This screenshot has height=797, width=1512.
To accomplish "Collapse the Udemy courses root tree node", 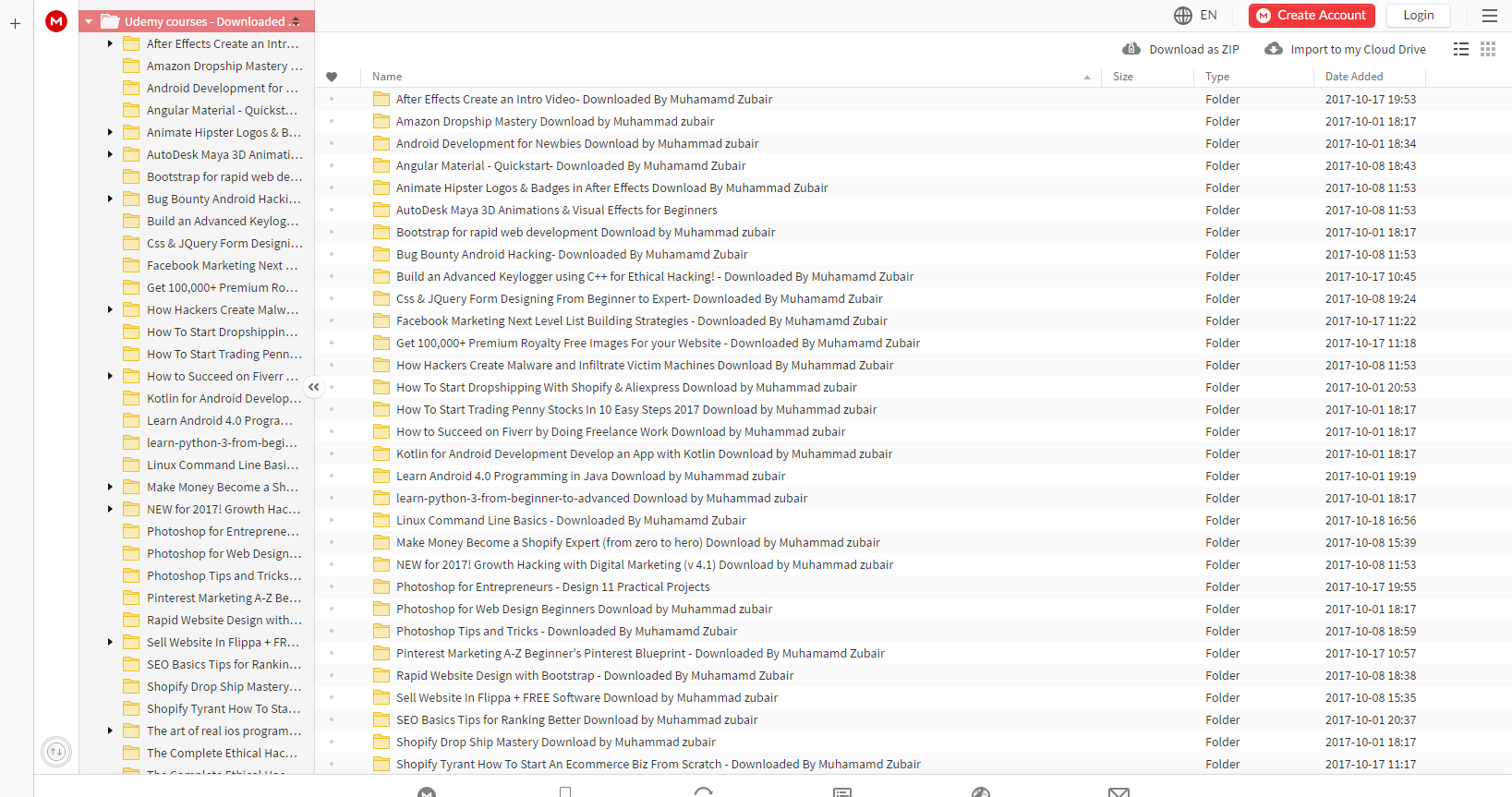I will [89, 21].
